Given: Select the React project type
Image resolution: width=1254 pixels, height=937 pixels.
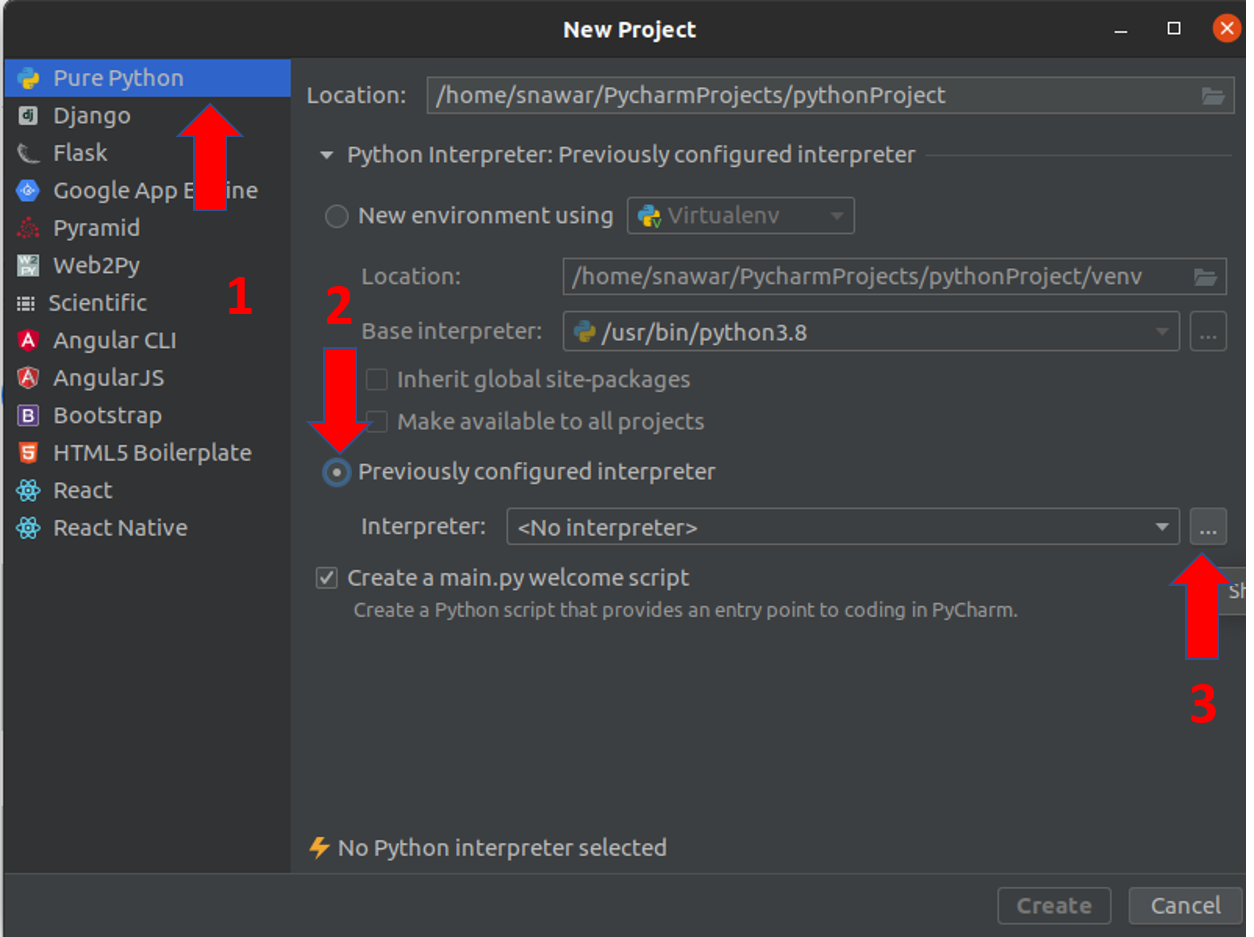Looking at the screenshot, I should pyautogui.click(x=147, y=491).
